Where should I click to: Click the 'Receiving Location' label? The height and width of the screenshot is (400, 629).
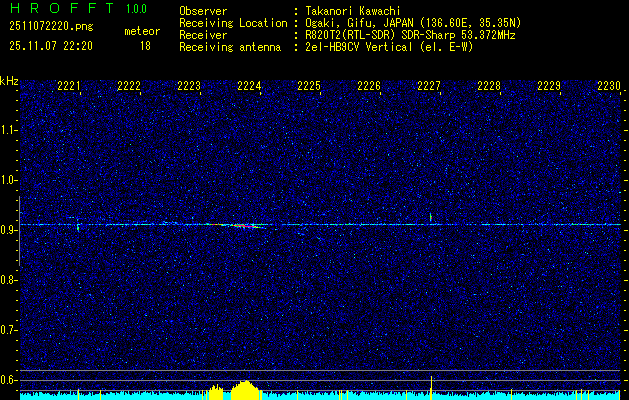pyautogui.click(x=233, y=23)
